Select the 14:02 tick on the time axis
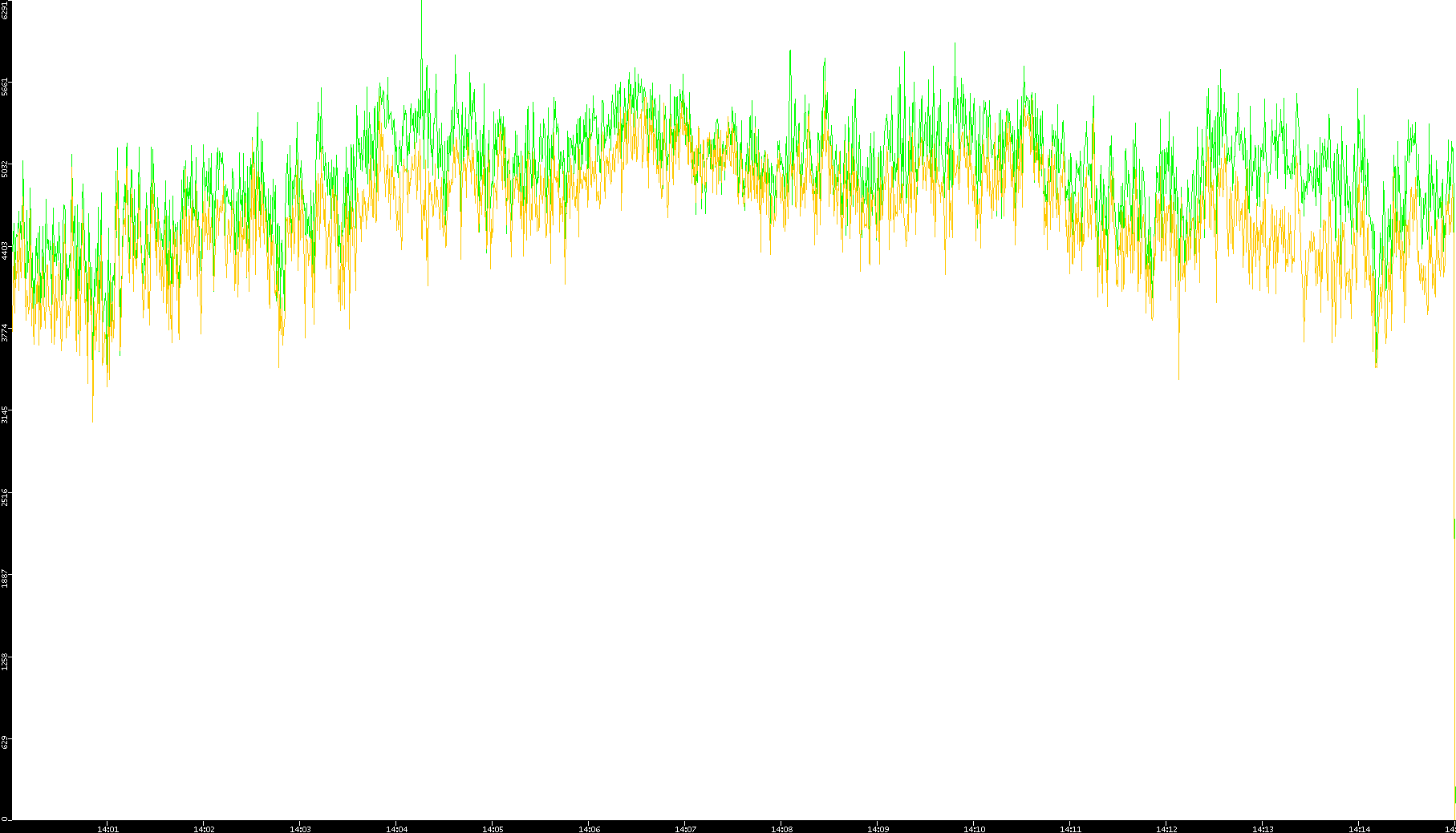Screen dimensions: 1456x833 point(204,829)
